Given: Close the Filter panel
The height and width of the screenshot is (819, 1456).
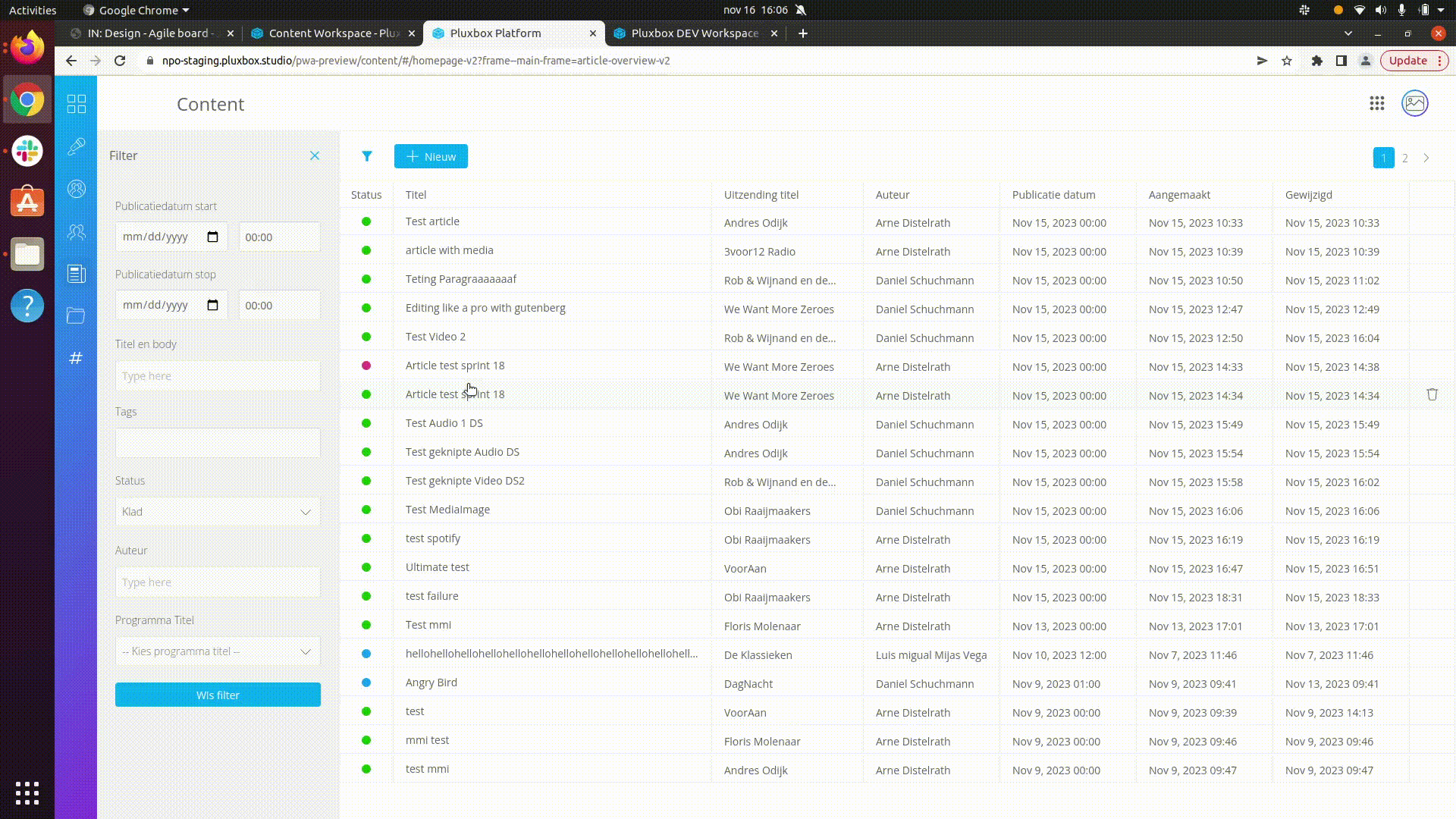Looking at the screenshot, I should pyautogui.click(x=315, y=155).
